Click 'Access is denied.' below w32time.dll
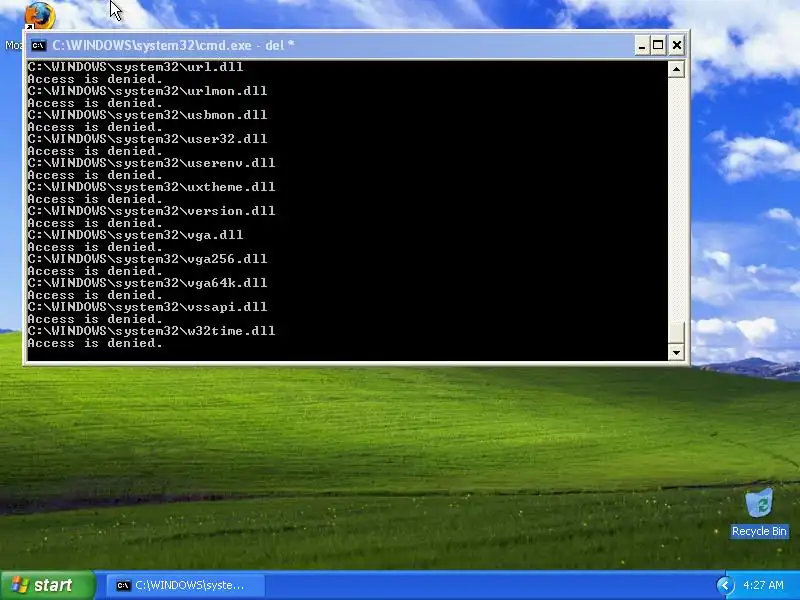Viewport: 800px width, 600px height. [95, 343]
